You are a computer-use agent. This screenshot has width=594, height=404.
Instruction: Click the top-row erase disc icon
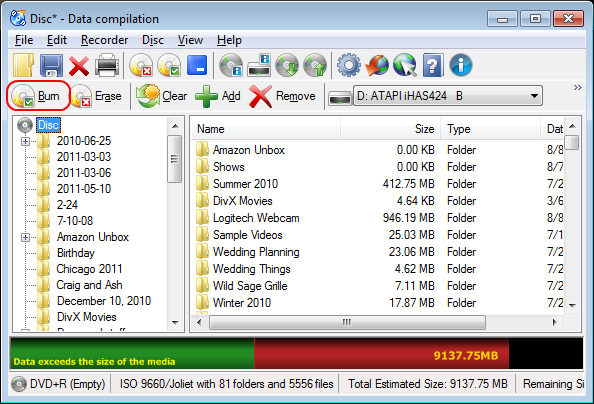[141, 65]
